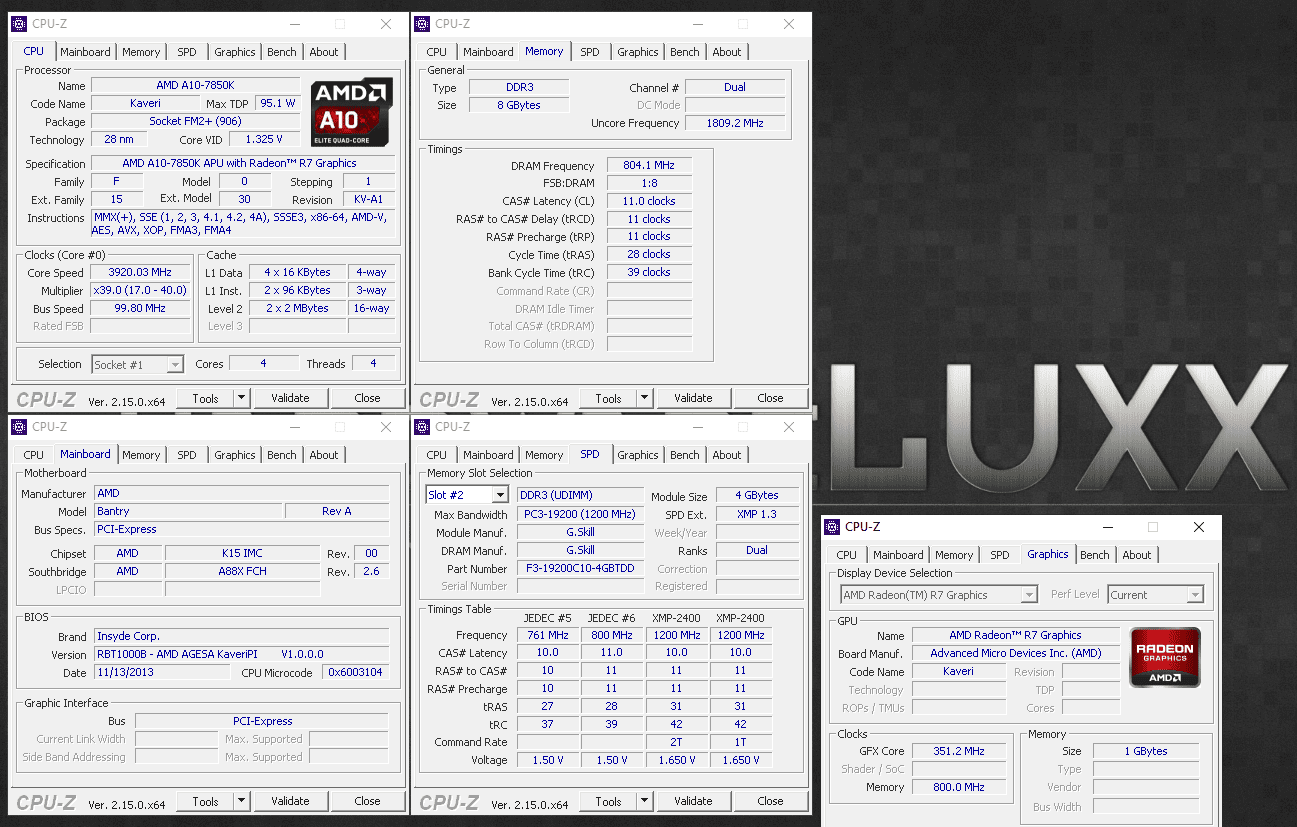Click Close button in SPD window
The image size is (1297, 827).
click(770, 801)
